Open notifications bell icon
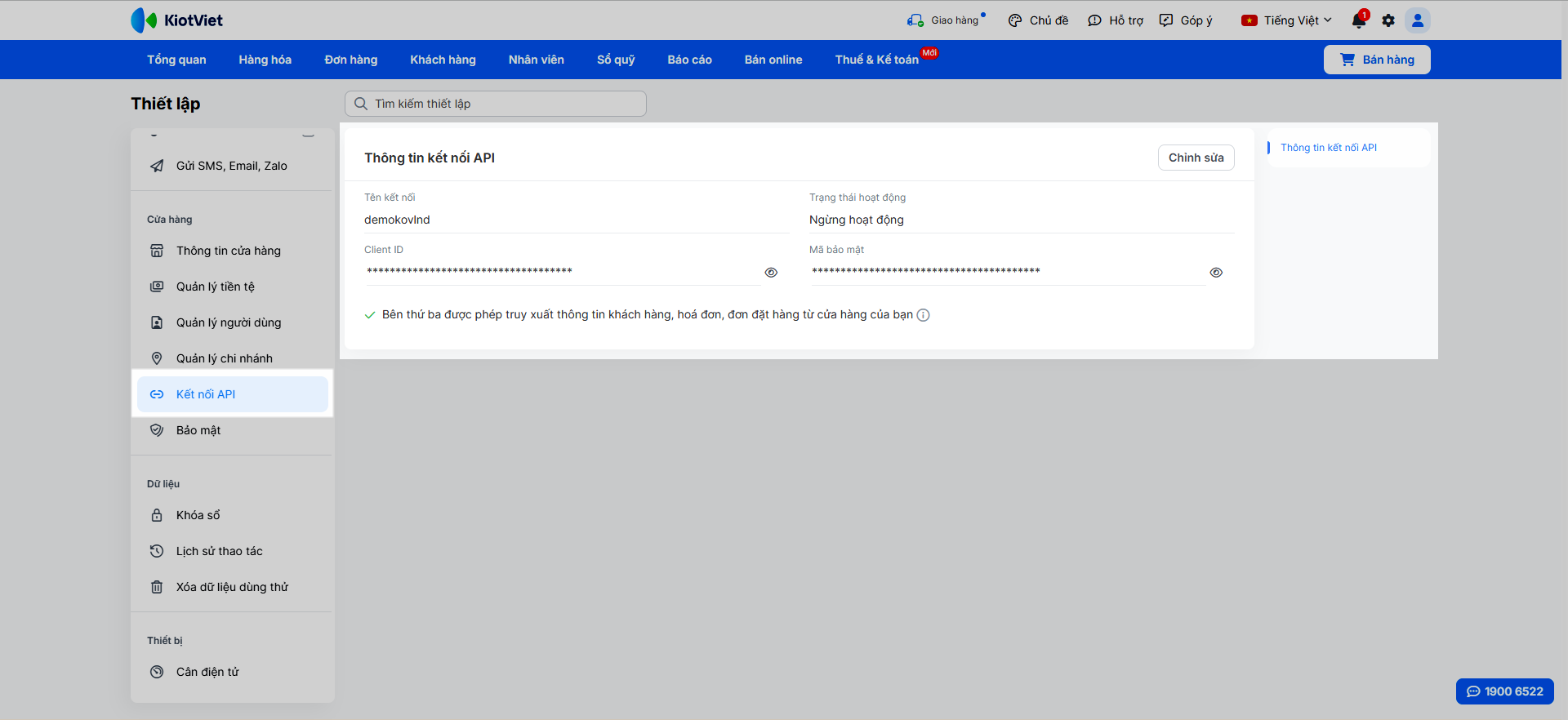 click(x=1359, y=20)
